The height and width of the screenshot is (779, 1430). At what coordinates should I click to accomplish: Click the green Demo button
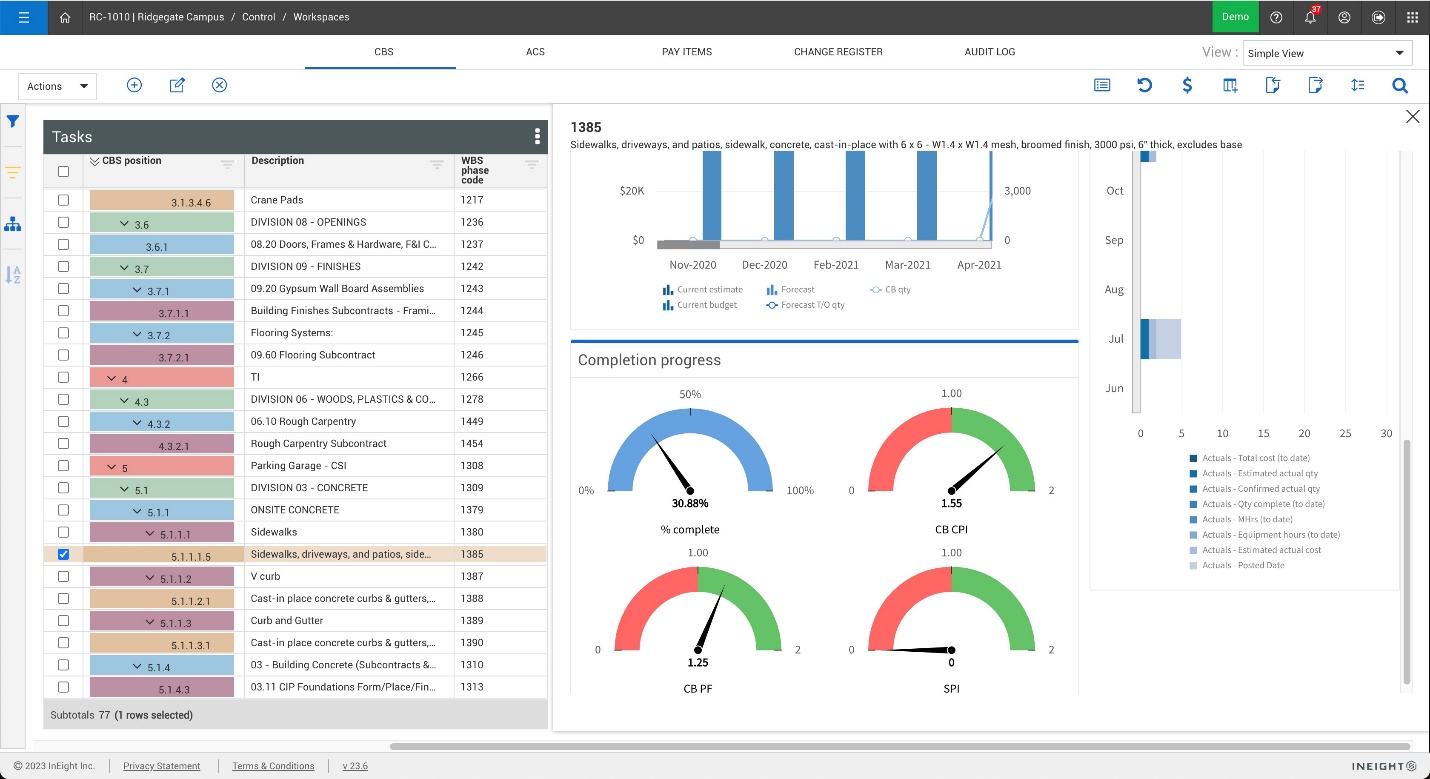(1235, 17)
